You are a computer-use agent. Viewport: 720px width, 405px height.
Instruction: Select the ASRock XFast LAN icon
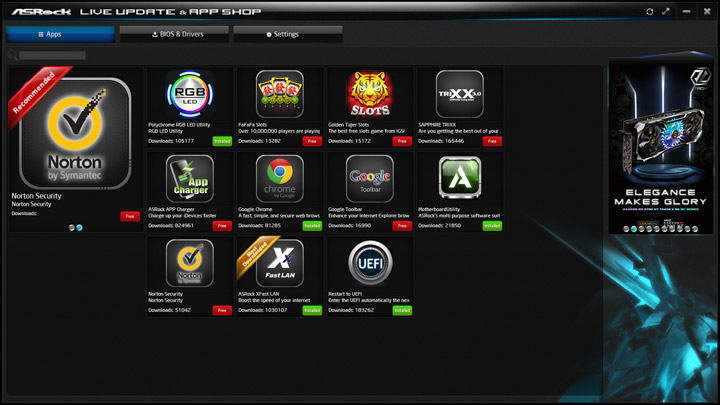click(280, 263)
